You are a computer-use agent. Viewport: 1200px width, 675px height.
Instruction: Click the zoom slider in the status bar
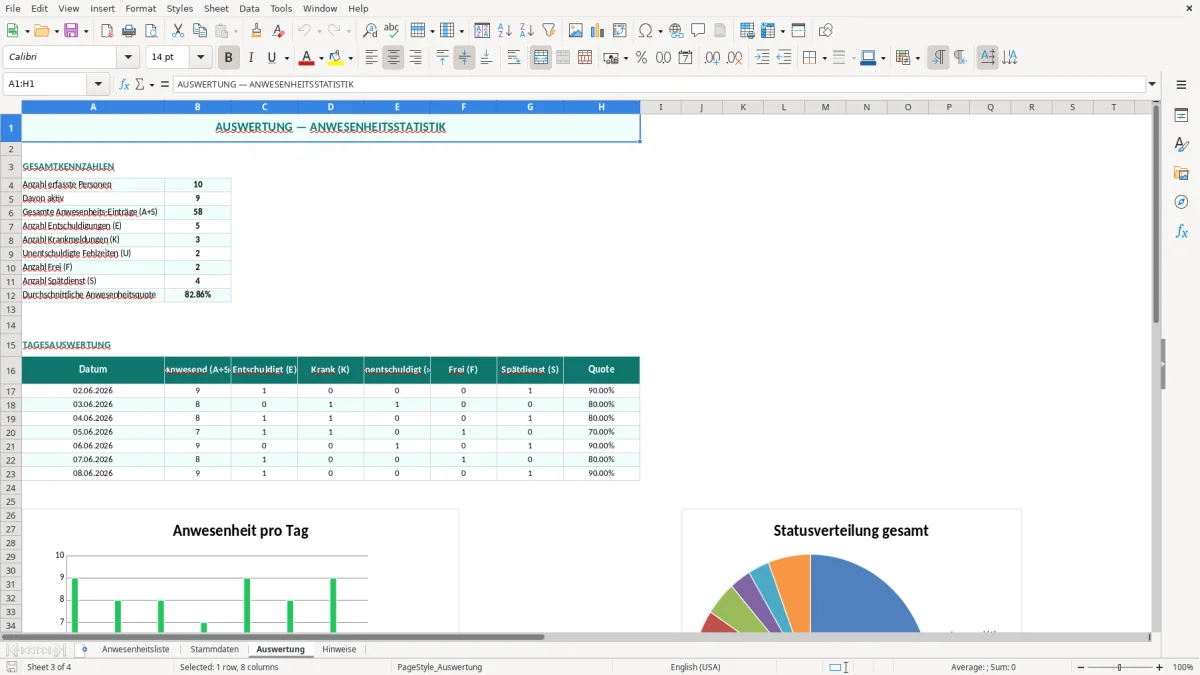pyautogui.click(x=1119, y=667)
